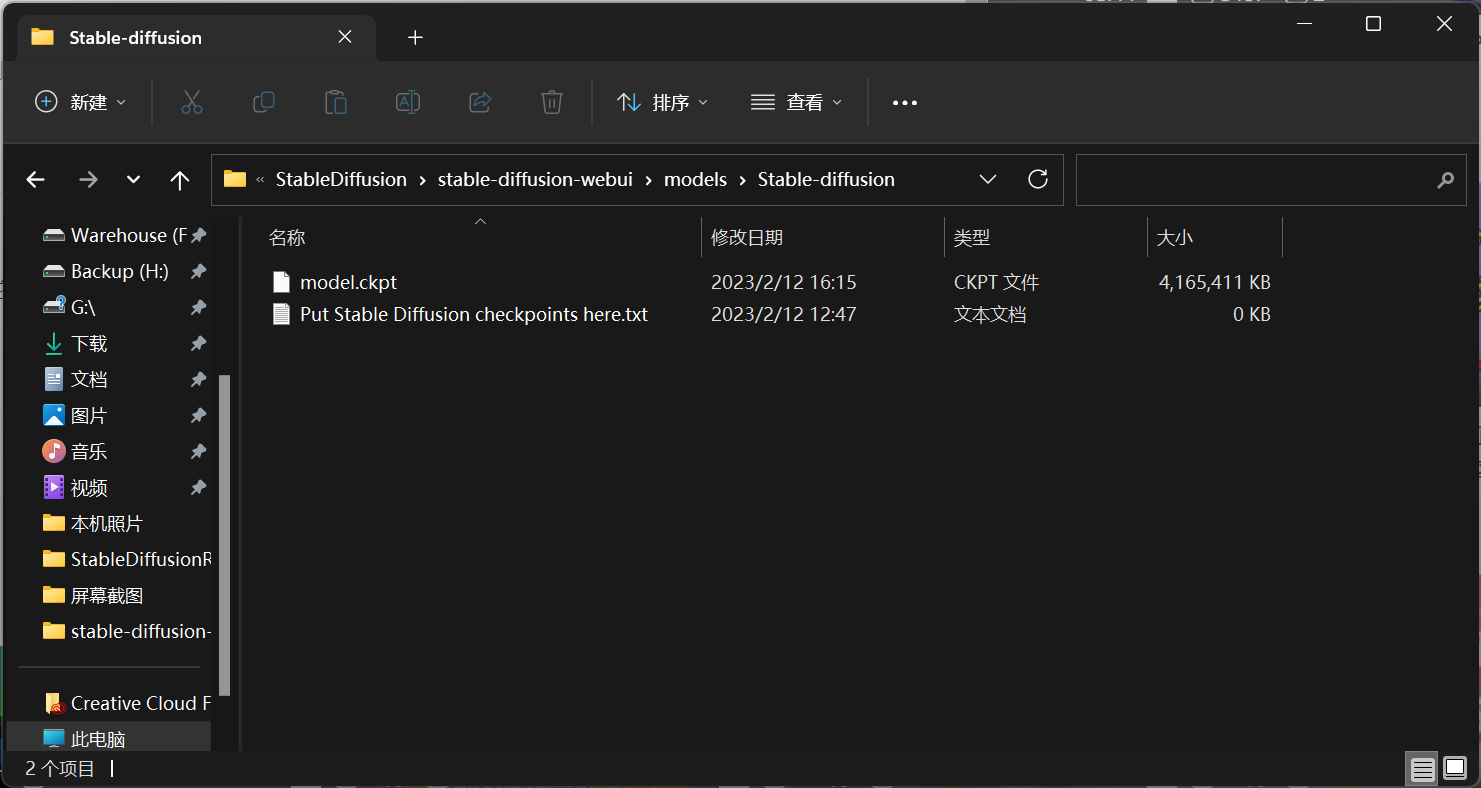
Task: Navigate to stable-diffusion-webui in breadcrumb
Action: tap(535, 180)
